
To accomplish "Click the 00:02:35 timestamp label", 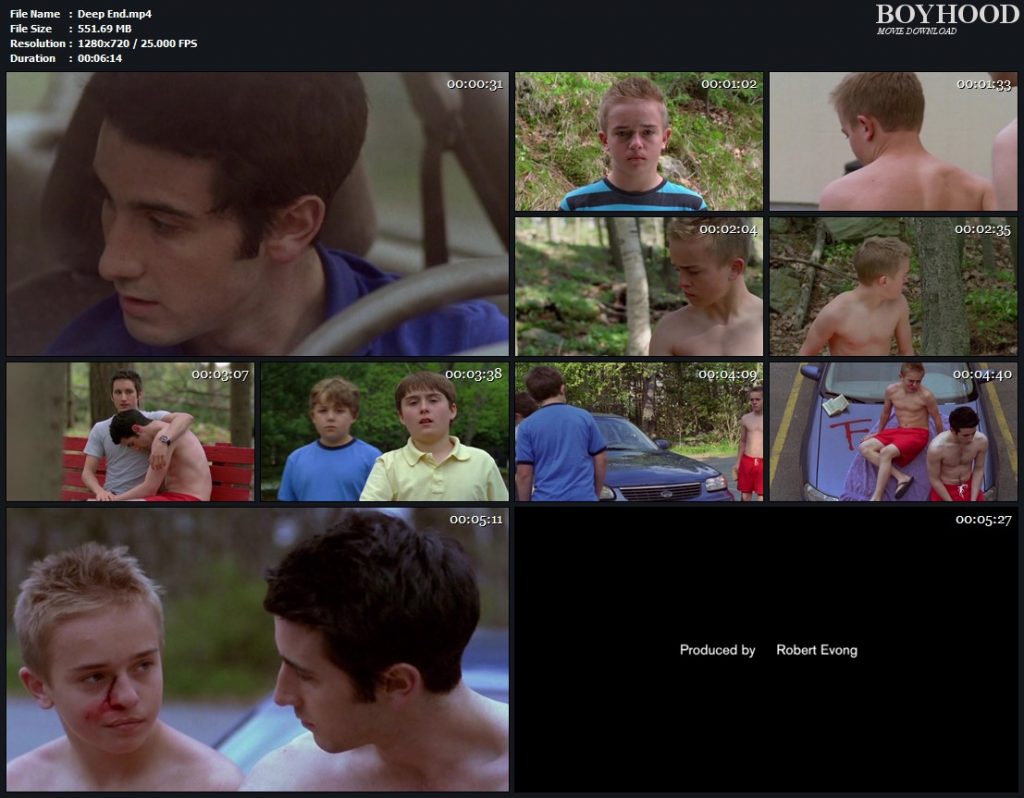I will [x=983, y=229].
